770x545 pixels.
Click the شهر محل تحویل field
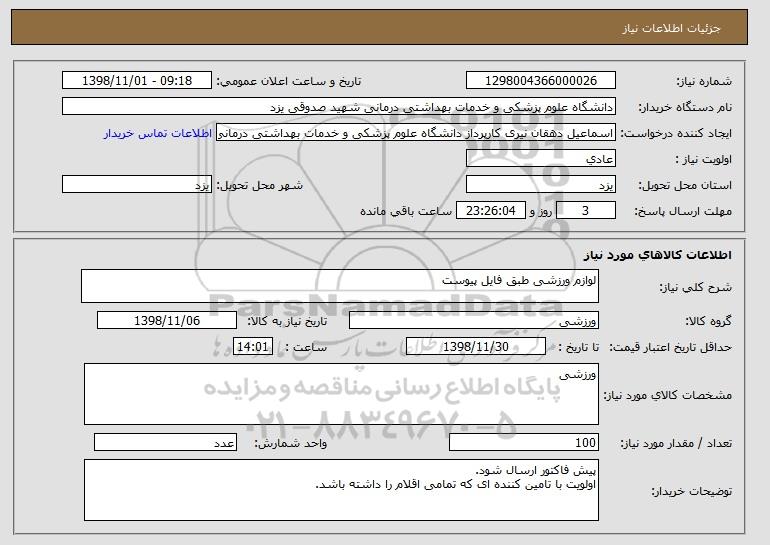click(x=137, y=185)
